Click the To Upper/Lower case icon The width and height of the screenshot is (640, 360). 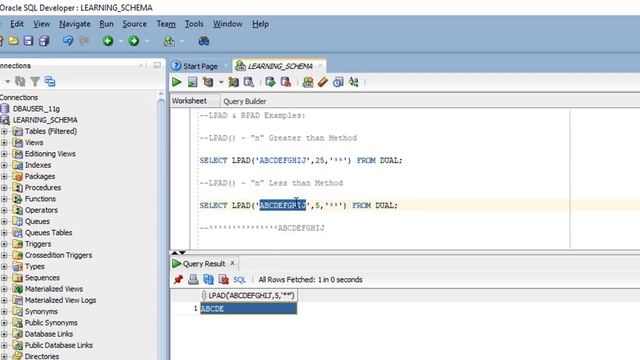pyautogui.click(x=353, y=82)
